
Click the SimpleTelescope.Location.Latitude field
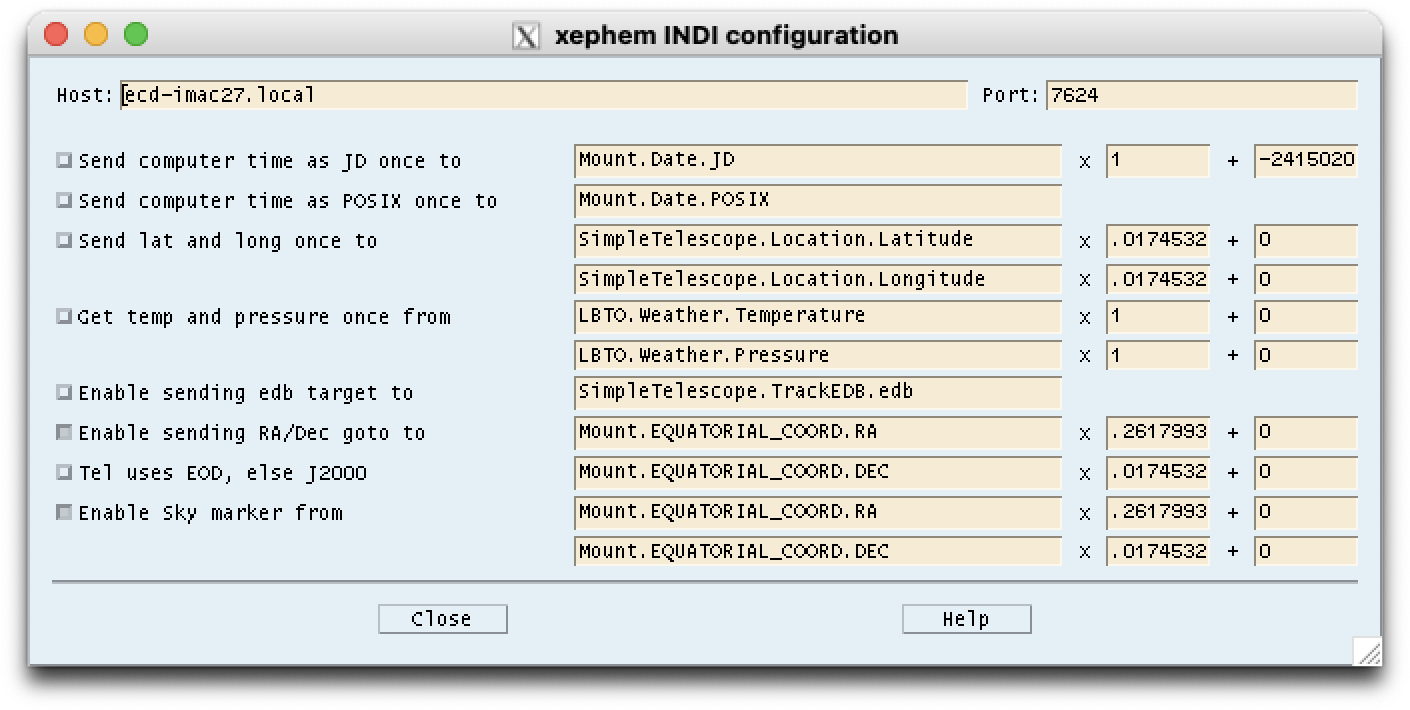click(x=817, y=240)
